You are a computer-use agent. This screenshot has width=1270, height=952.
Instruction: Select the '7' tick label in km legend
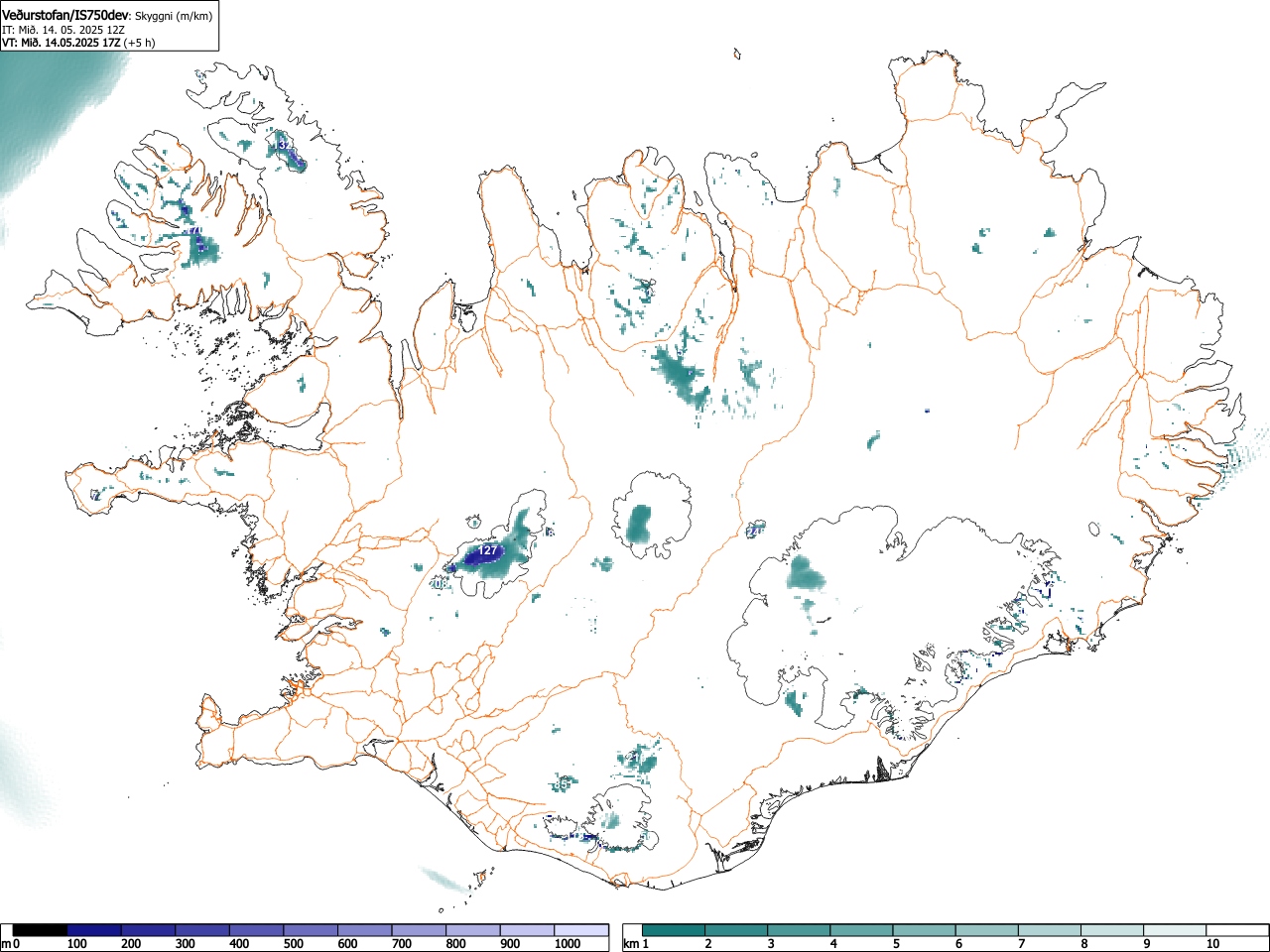(1021, 944)
